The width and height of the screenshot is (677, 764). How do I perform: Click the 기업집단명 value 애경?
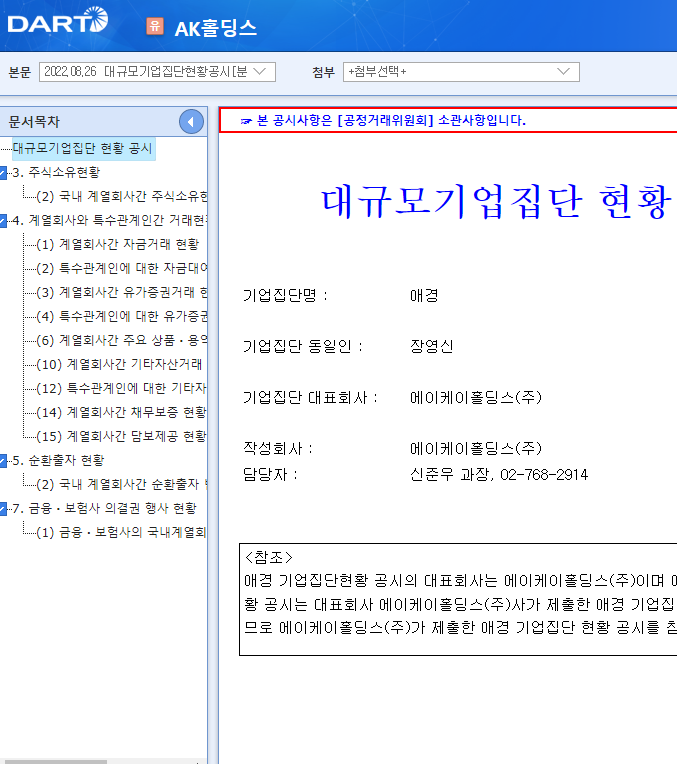point(424,295)
